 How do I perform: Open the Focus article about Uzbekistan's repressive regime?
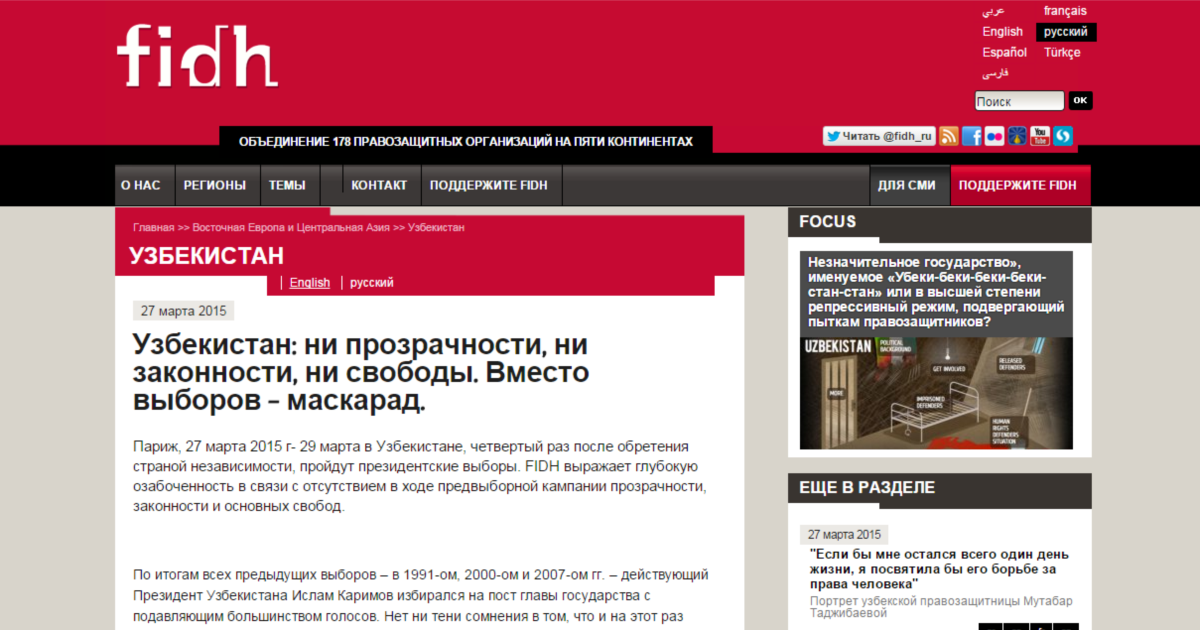pos(934,292)
